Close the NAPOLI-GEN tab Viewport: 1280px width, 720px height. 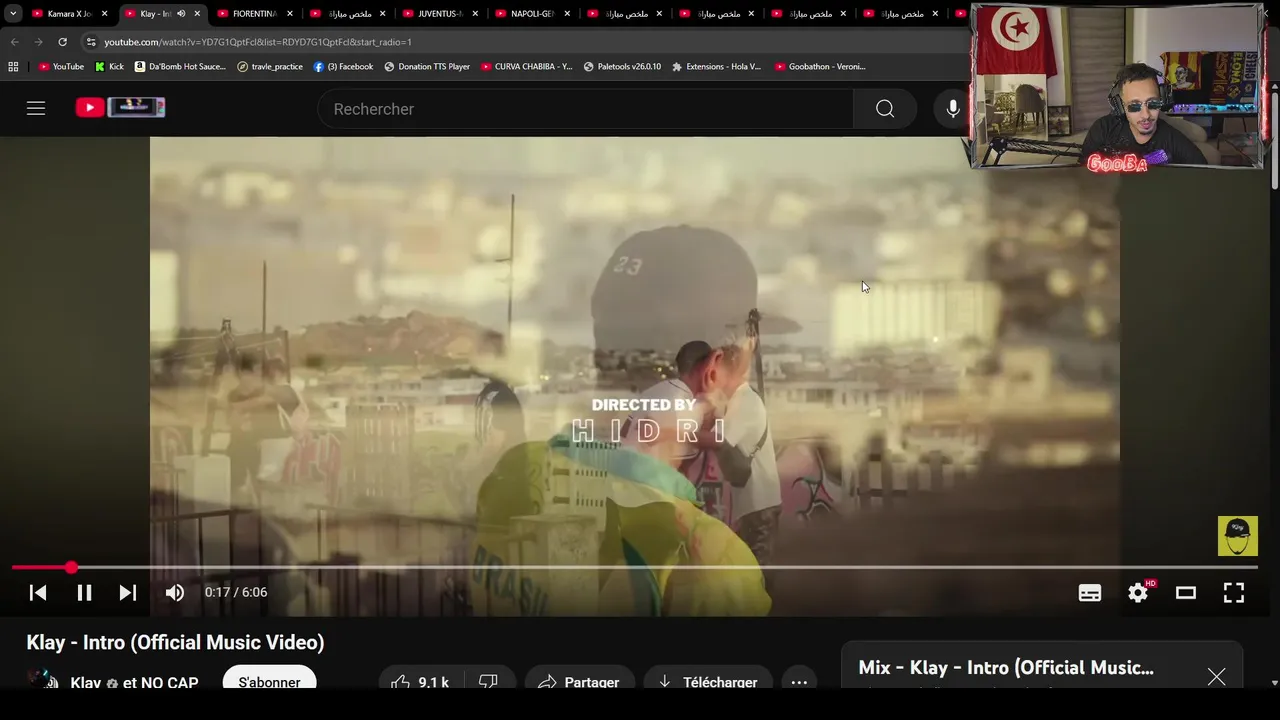pyautogui.click(x=567, y=14)
